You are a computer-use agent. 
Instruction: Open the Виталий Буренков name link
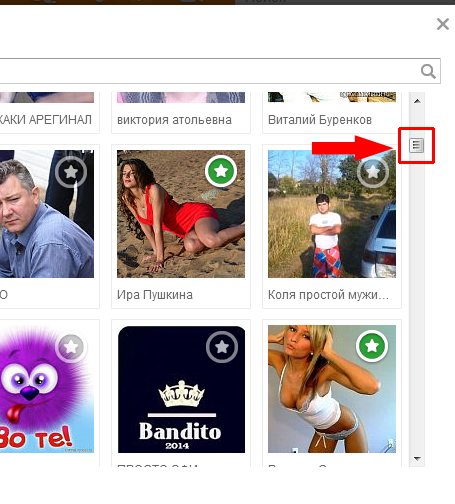pos(320,120)
